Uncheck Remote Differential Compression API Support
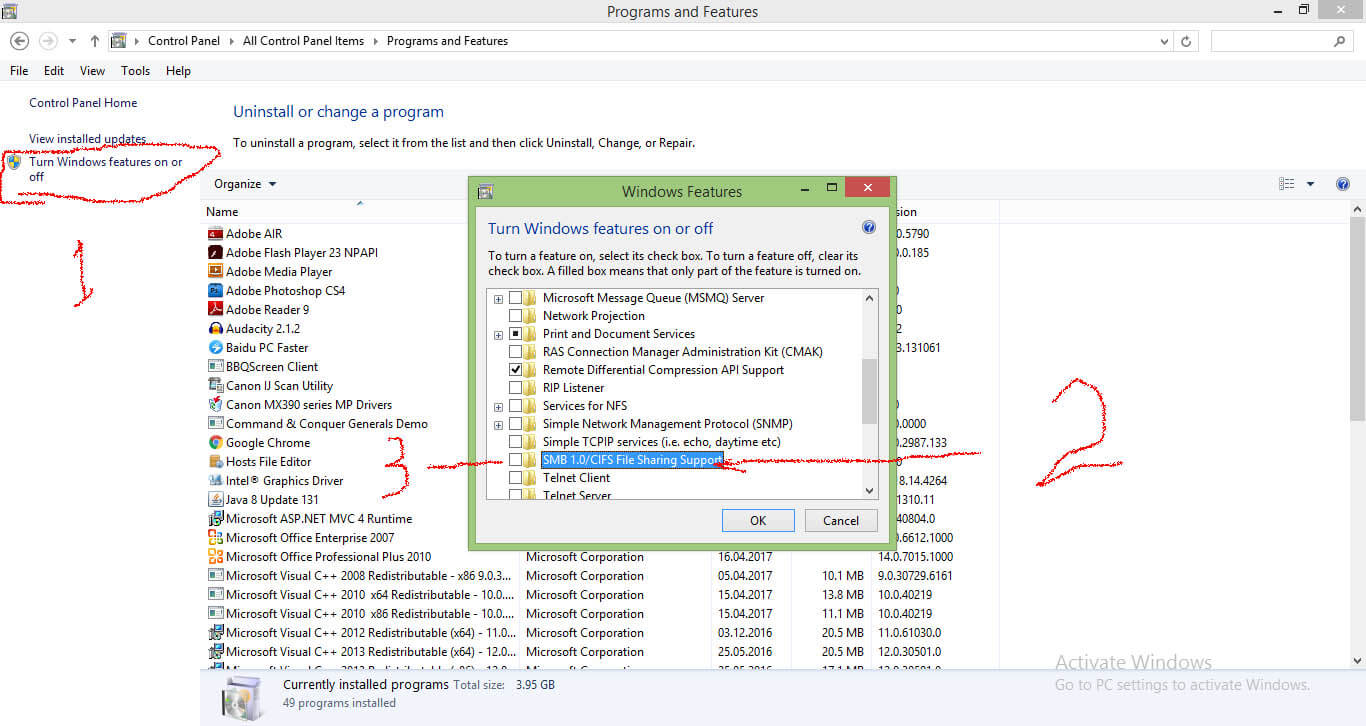 click(x=516, y=370)
